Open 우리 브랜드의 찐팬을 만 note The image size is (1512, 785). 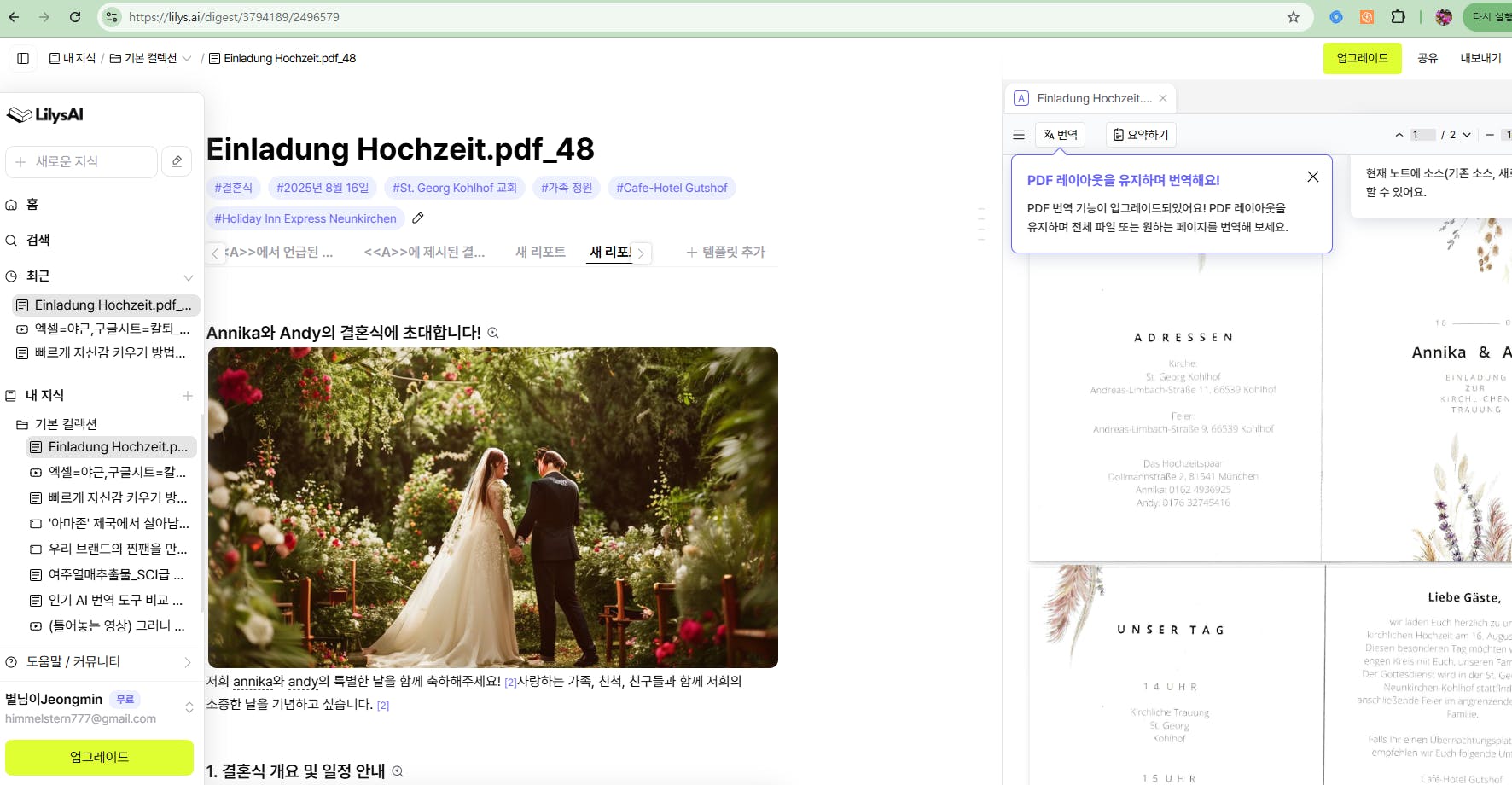point(112,549)
